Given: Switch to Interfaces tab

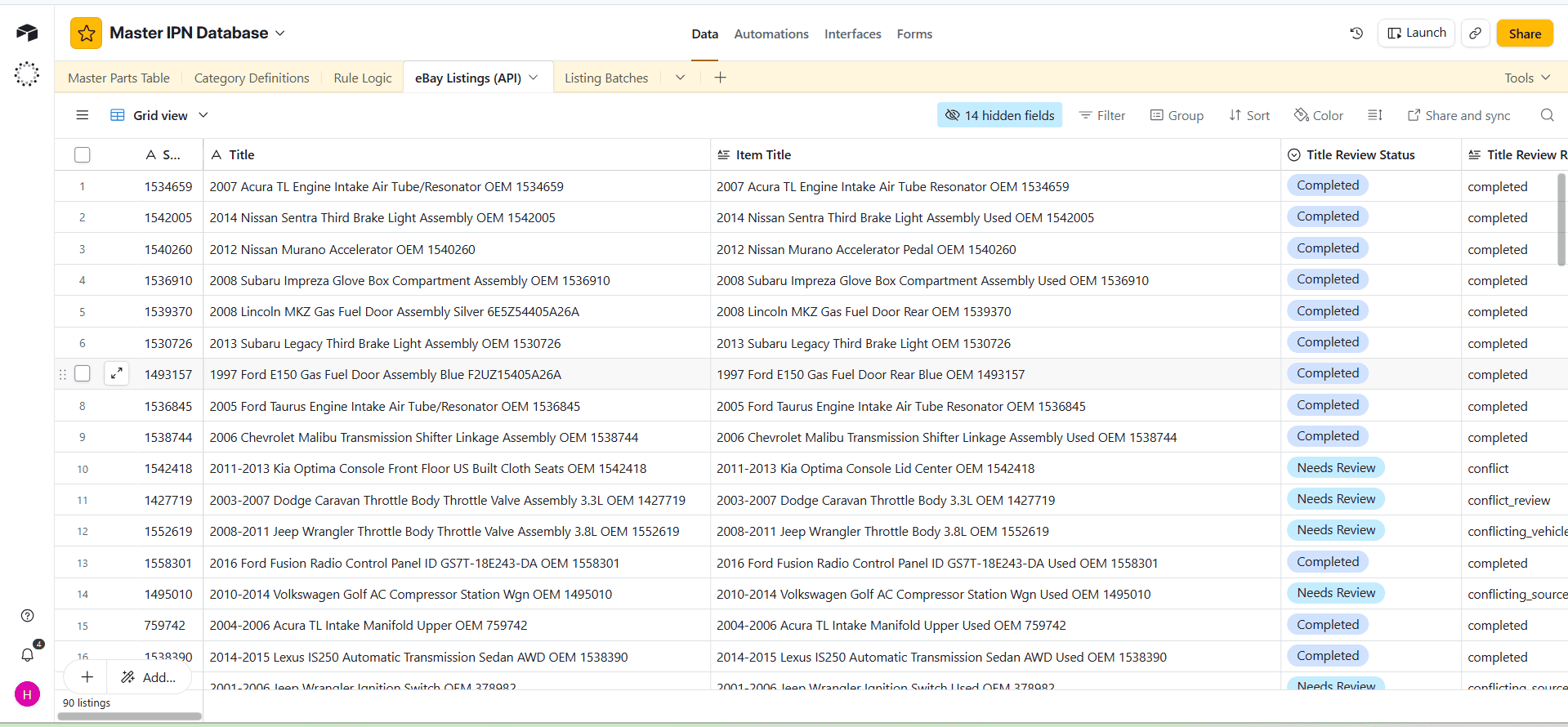Looking at the screenshot, I should point(852,33).
